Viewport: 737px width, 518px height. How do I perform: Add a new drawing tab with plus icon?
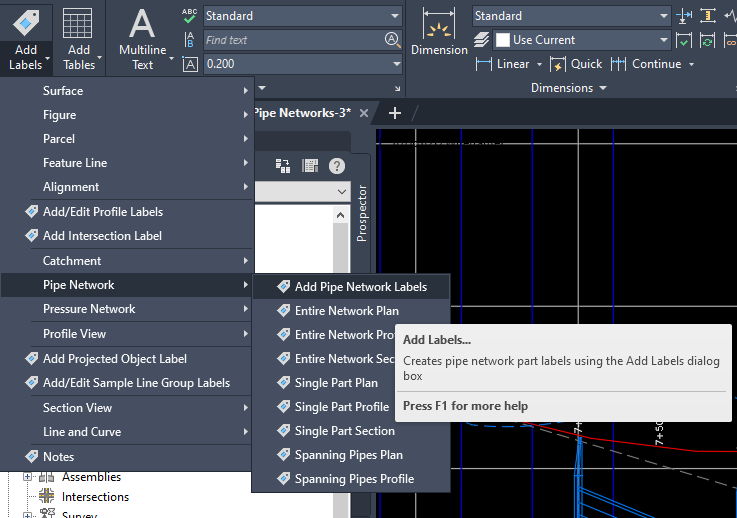395,113
